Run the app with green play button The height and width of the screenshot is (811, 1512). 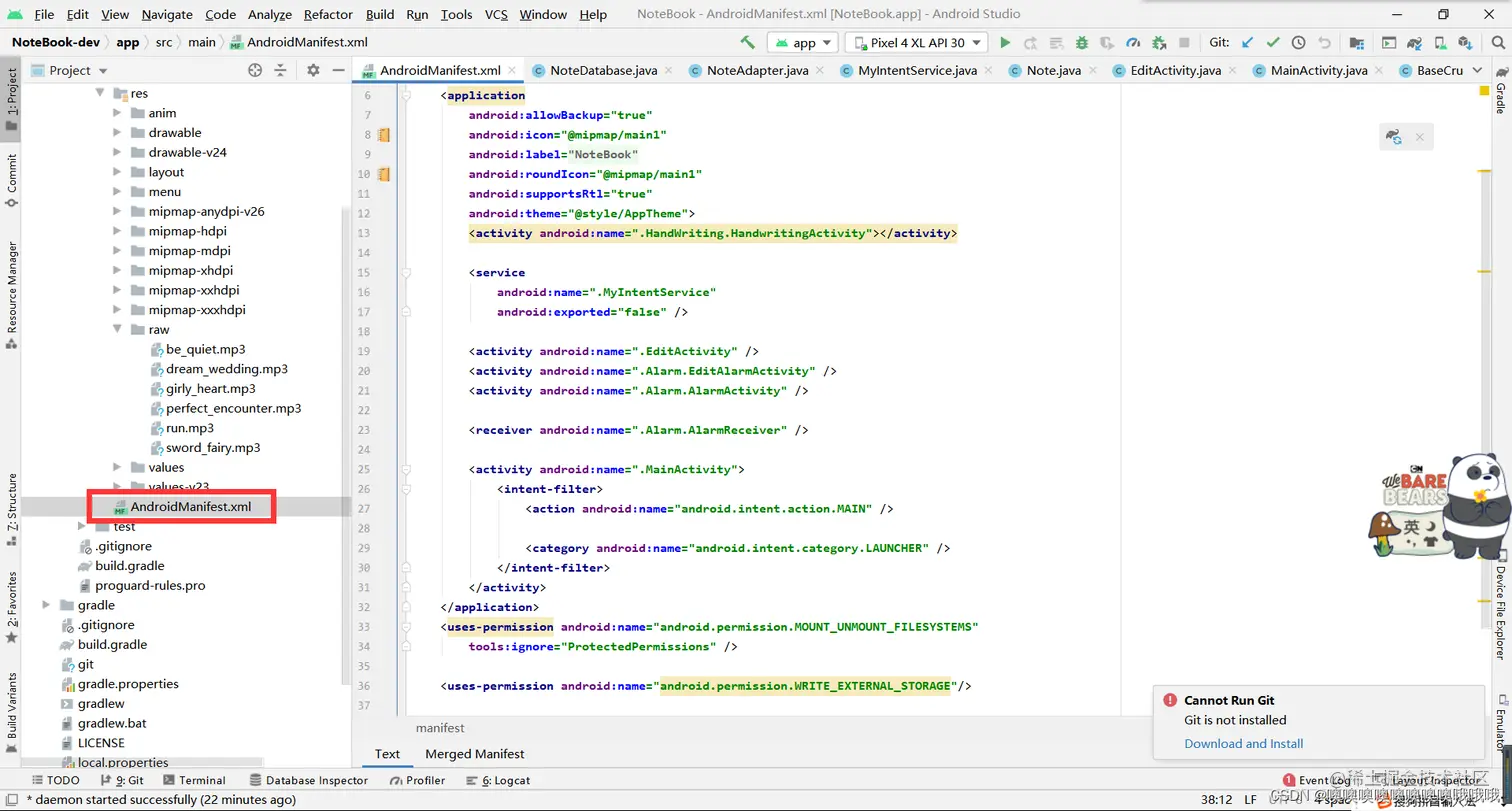(x=1005, y=43)
